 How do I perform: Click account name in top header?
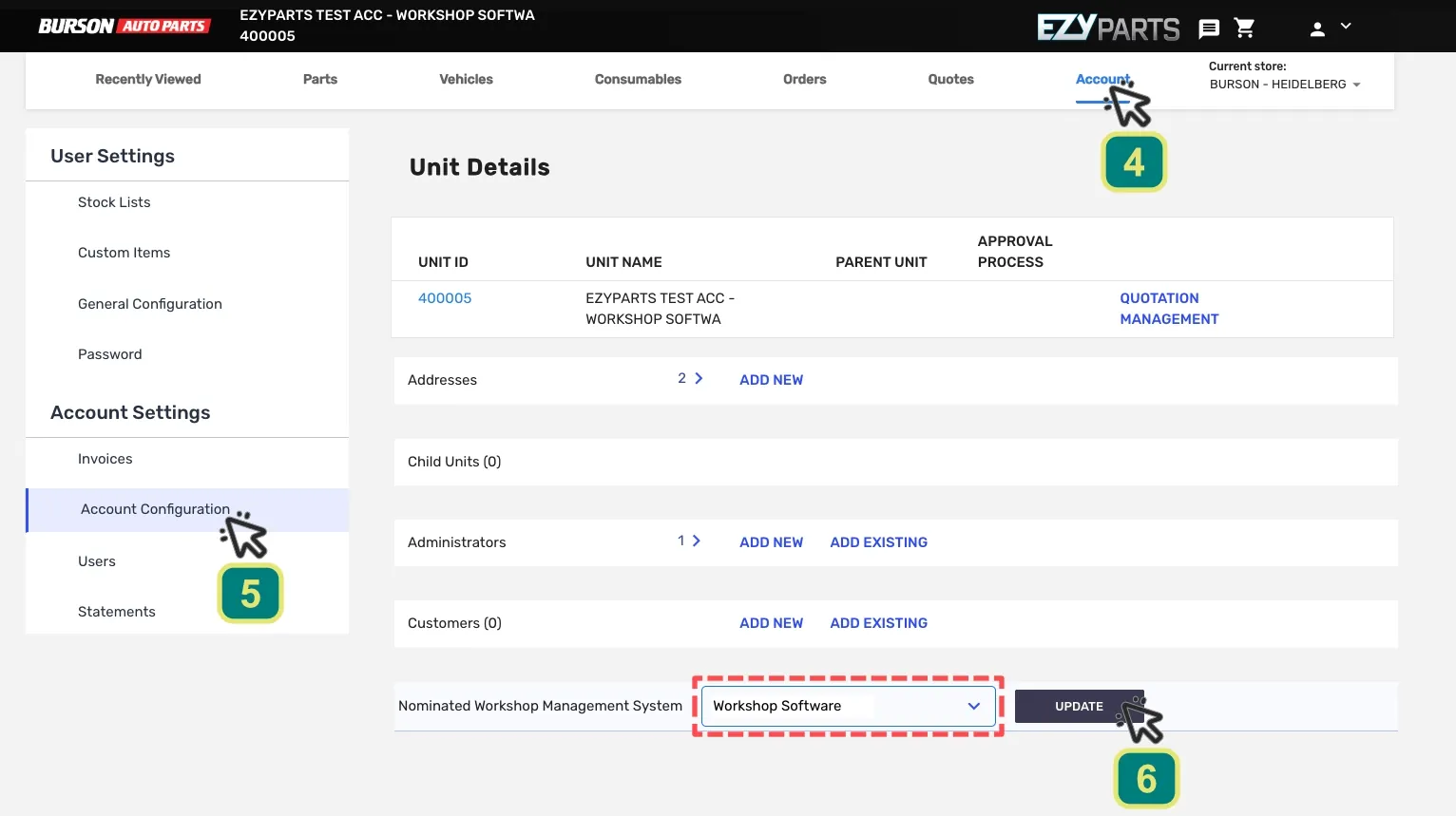[387, 15]
